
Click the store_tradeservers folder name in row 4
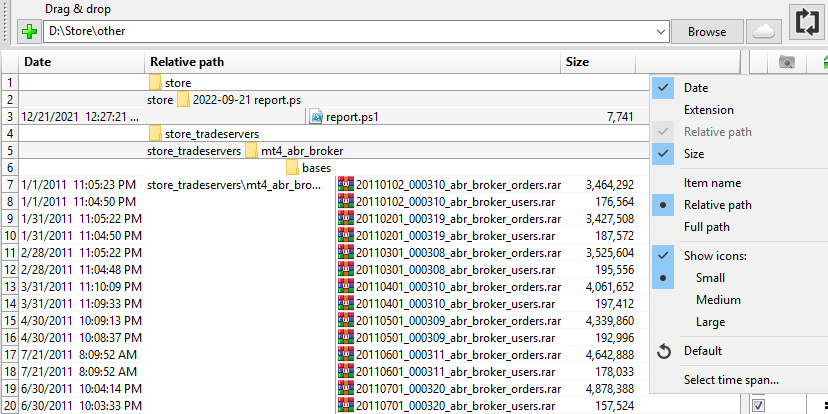click(x=212, y=134)
